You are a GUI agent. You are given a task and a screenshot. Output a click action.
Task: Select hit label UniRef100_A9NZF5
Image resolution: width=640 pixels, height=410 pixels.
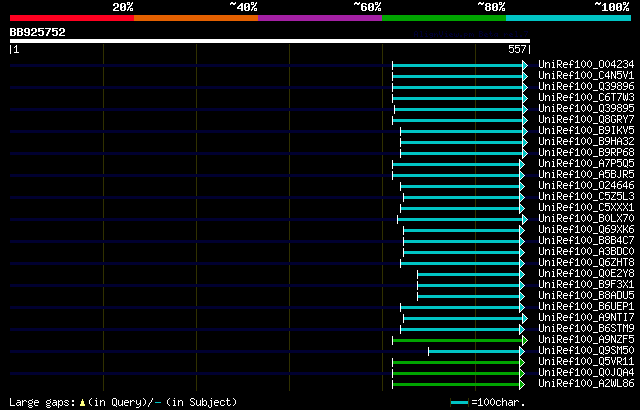point(586,340)
